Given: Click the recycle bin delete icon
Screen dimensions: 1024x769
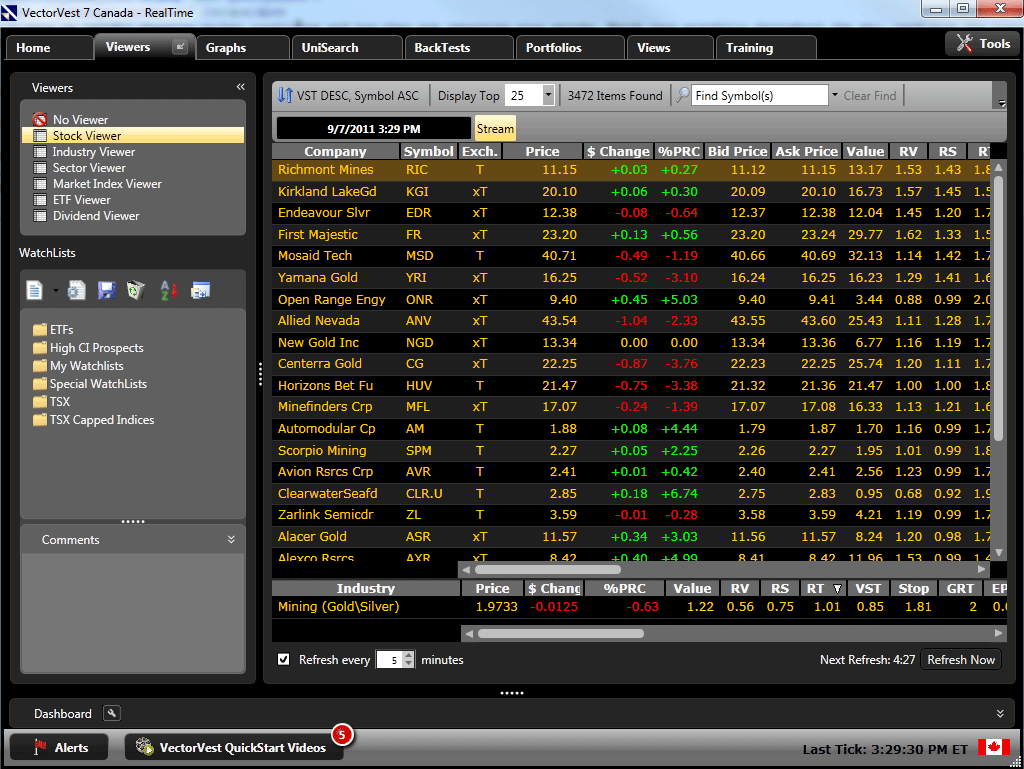Looking at the screenshot, I should click(x=136, y=291).
